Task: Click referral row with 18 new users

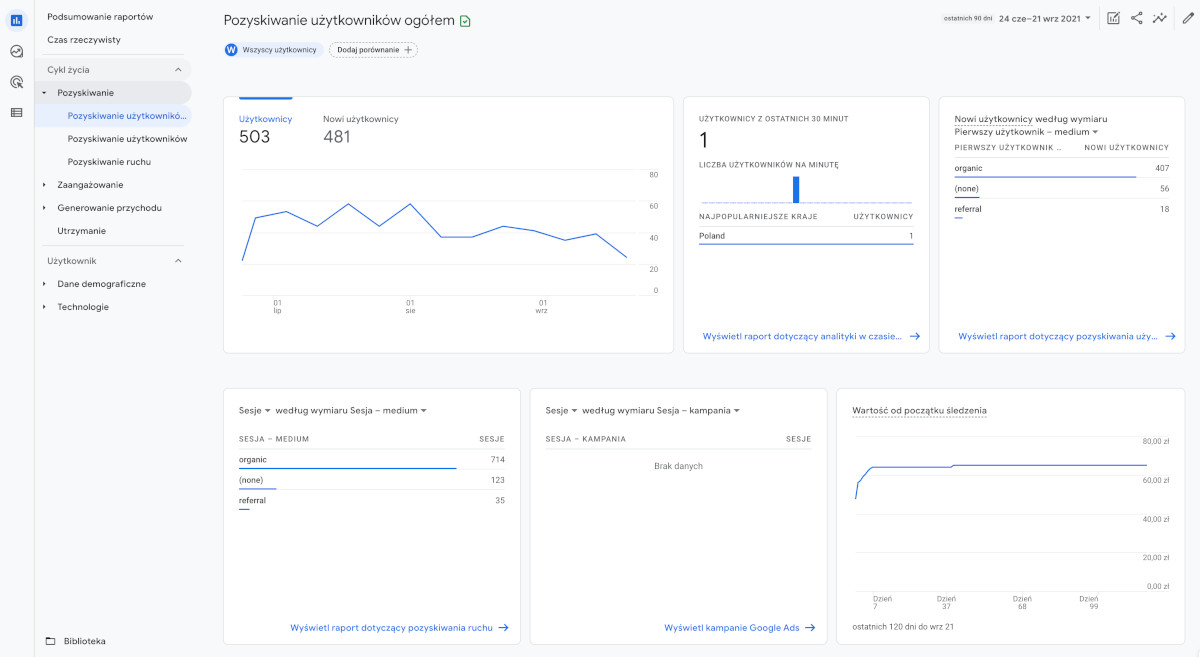Action: click(1061, 209)
